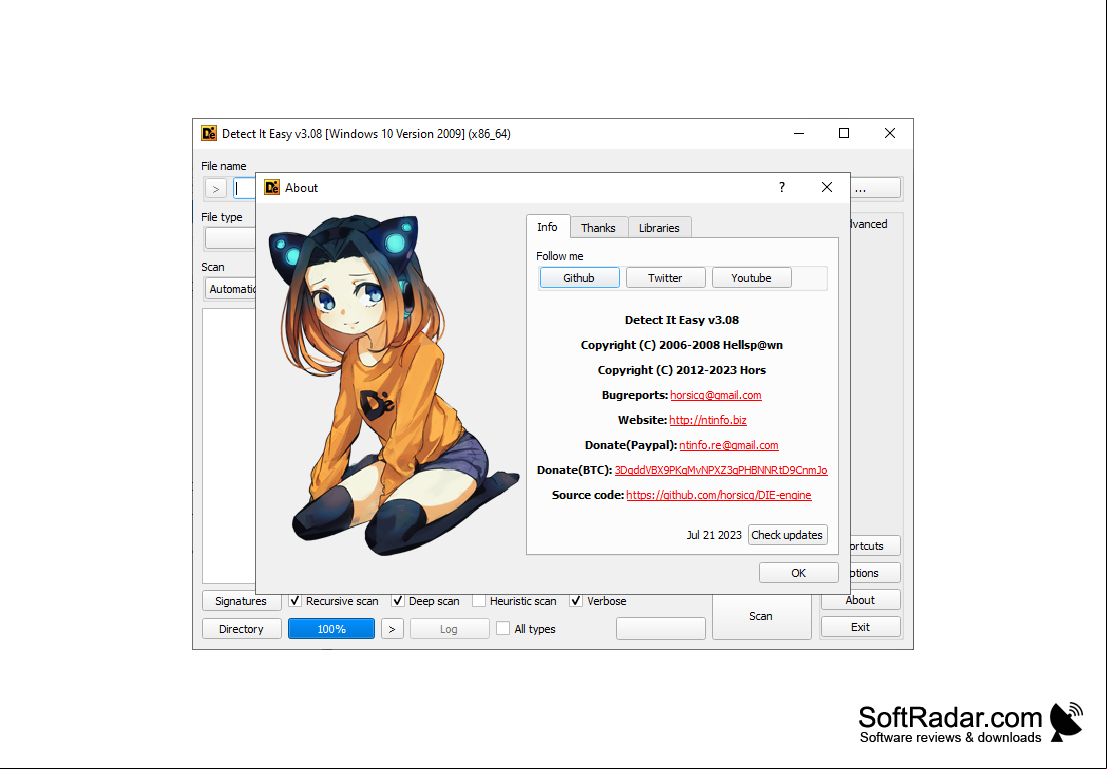
Task: Click the browse '...' button for File name
Action: click(875, 188)
